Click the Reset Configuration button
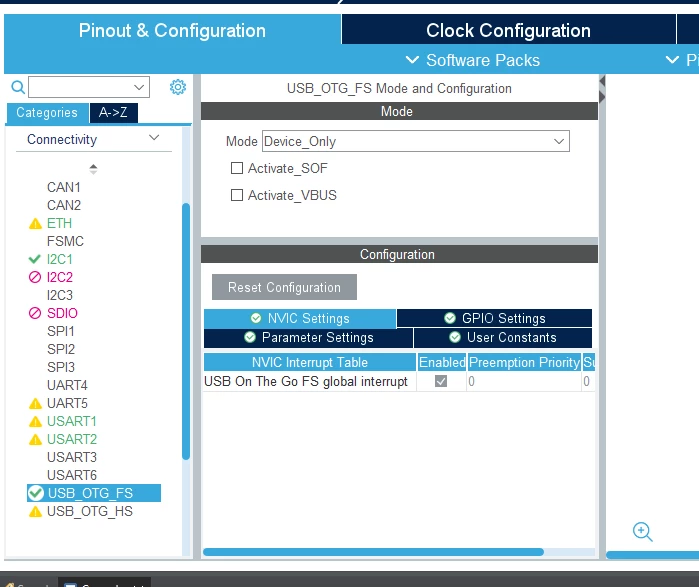699x587 pixels. pos(284,287)
